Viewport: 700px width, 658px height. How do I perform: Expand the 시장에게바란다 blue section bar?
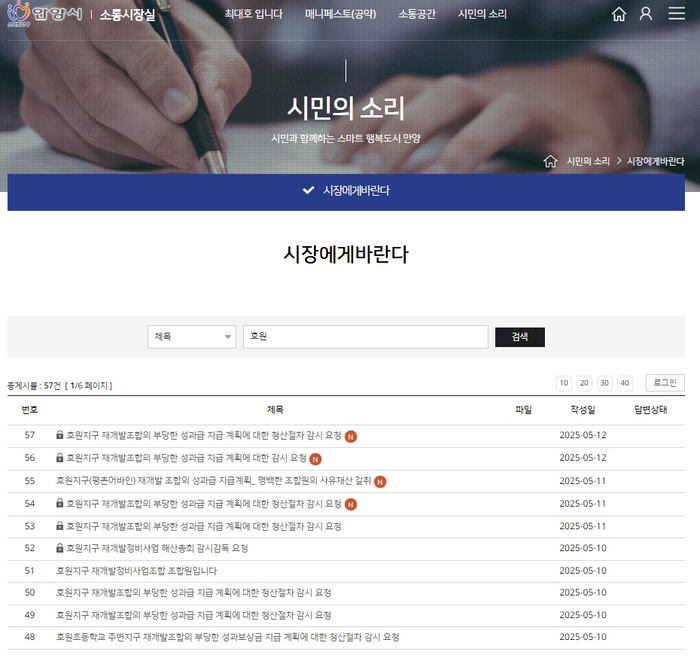pos(346,190)
